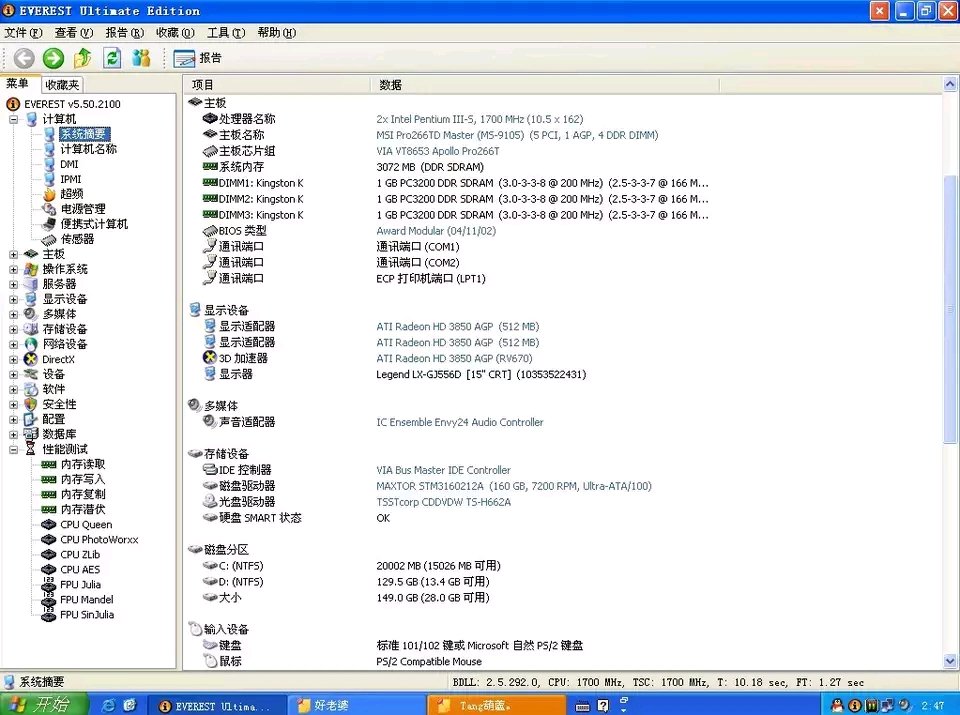Open the 文件(F) menu
Image resolution: width=960 pixels, height=715 pixels.
(x=23, y=32)
